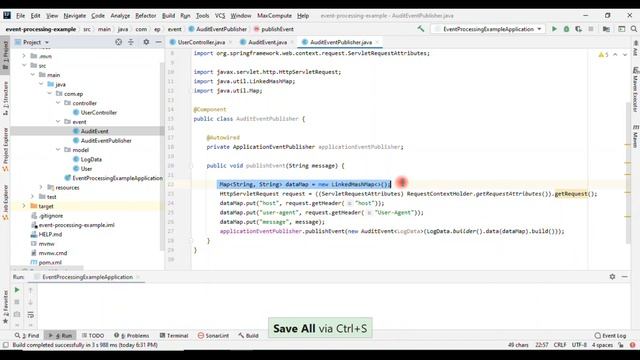
Task: Open the Navigate menu
Action: 75,16
